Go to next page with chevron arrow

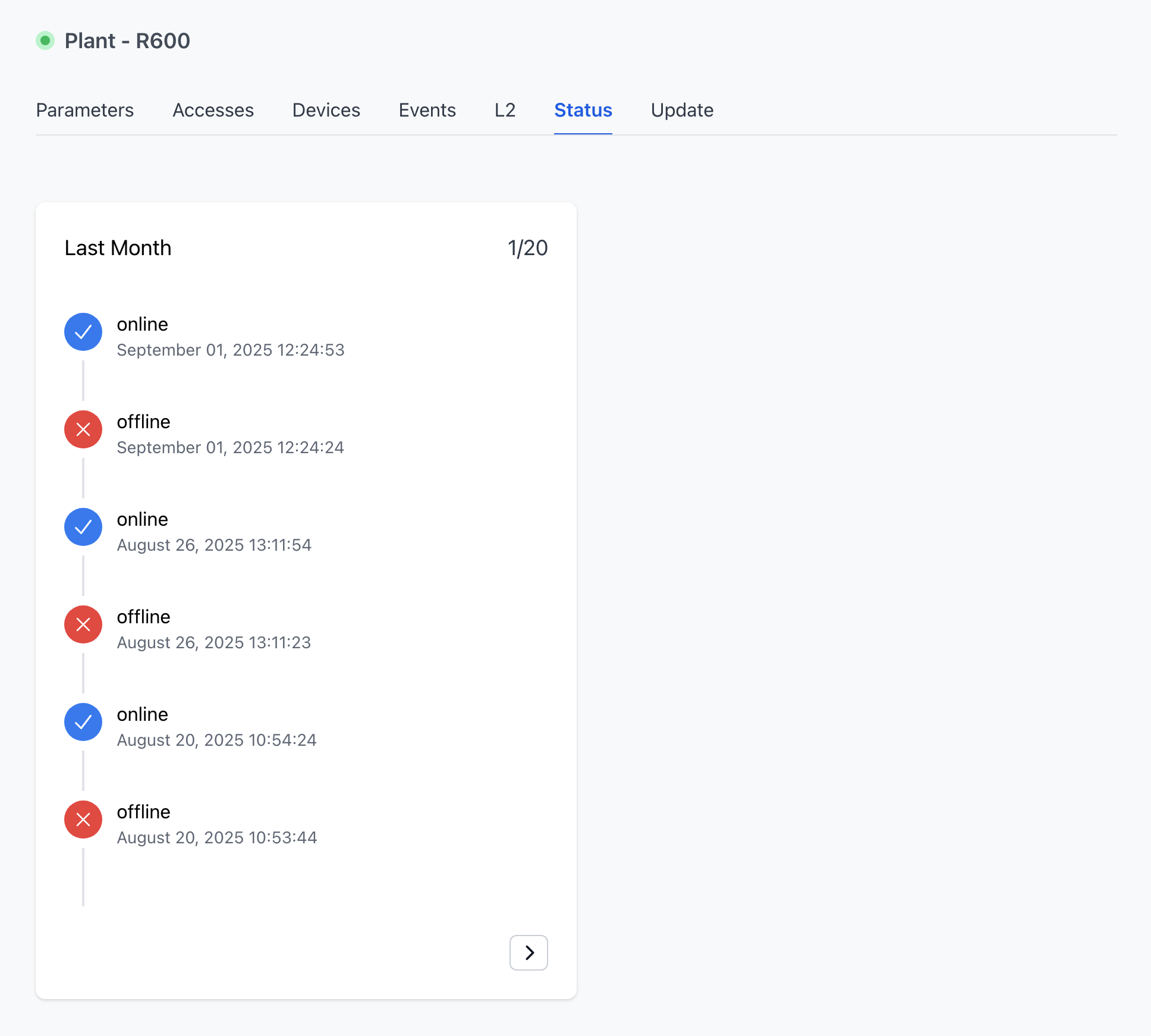point(529,953)
